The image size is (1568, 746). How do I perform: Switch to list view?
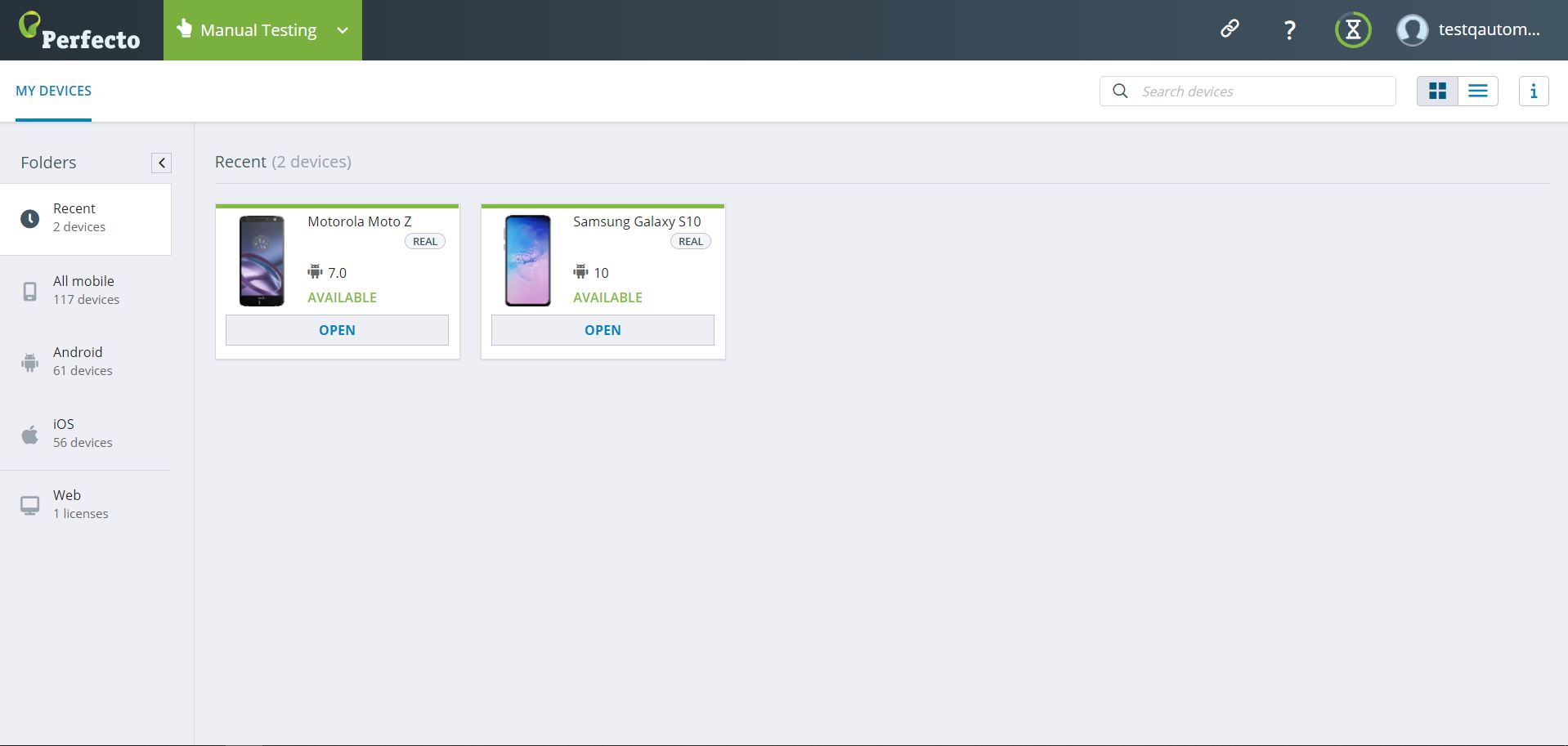[1478, 91]
